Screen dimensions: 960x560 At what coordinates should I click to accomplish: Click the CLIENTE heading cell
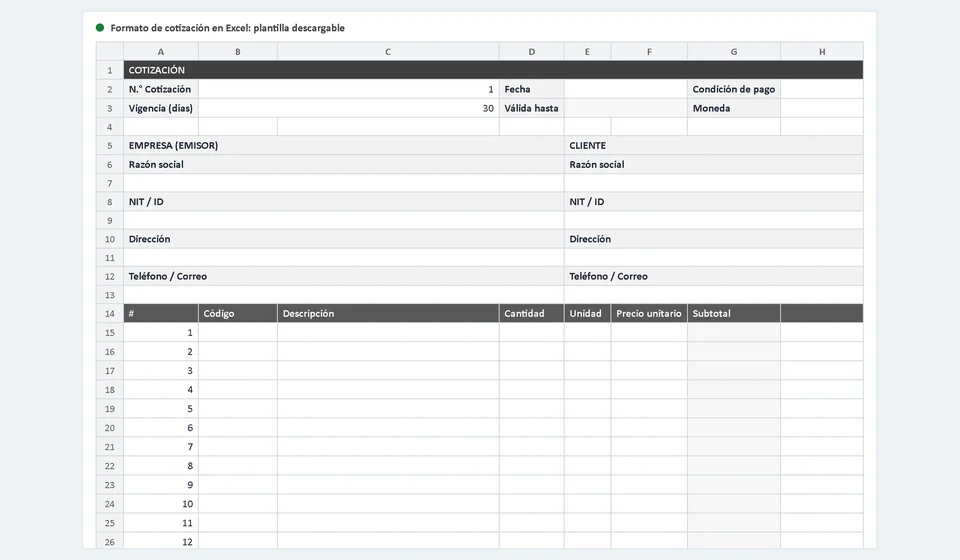pyautogui.click(x=714, y=146)
